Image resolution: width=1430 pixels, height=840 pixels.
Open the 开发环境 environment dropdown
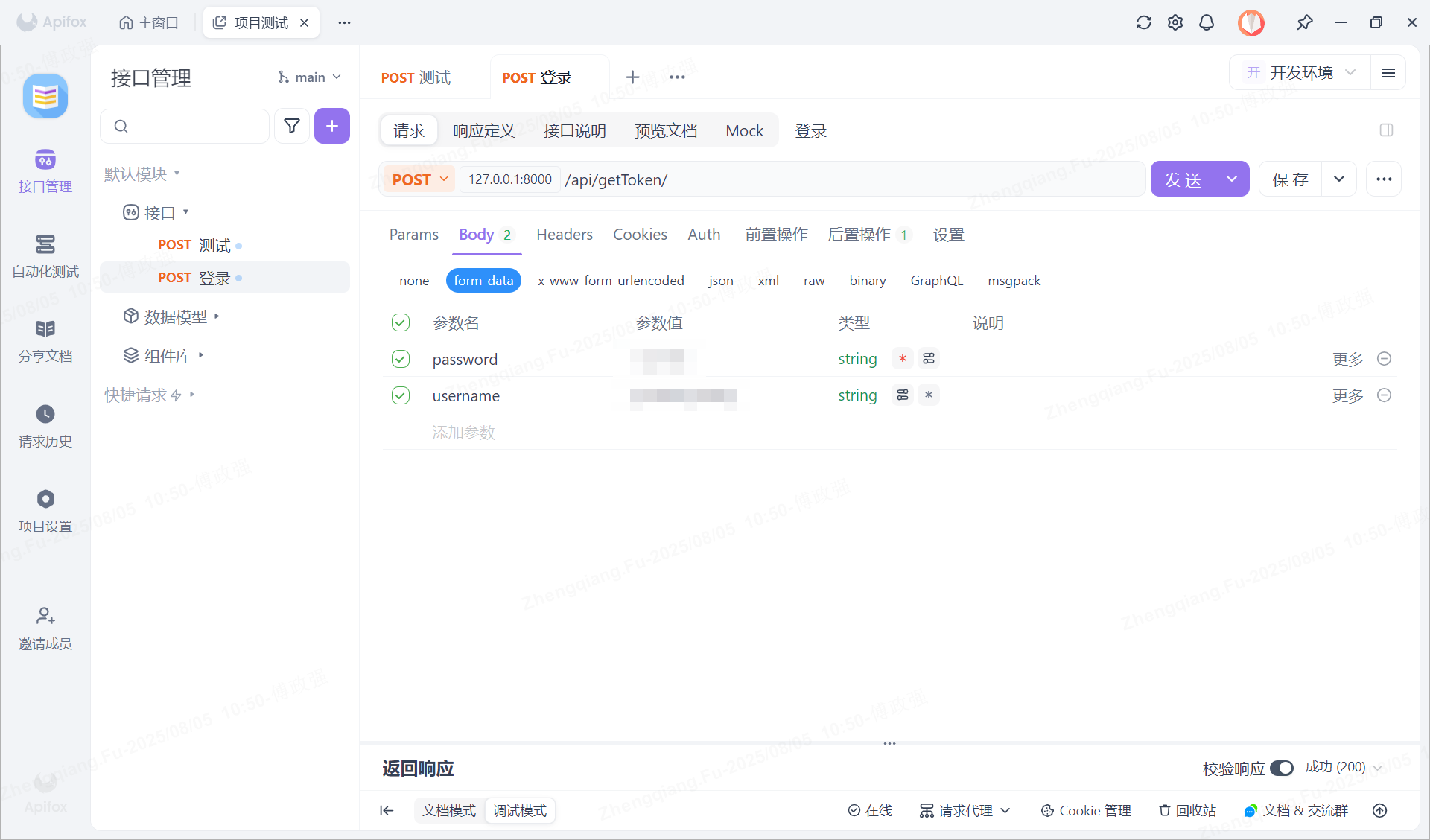(x=1300, y=72)
